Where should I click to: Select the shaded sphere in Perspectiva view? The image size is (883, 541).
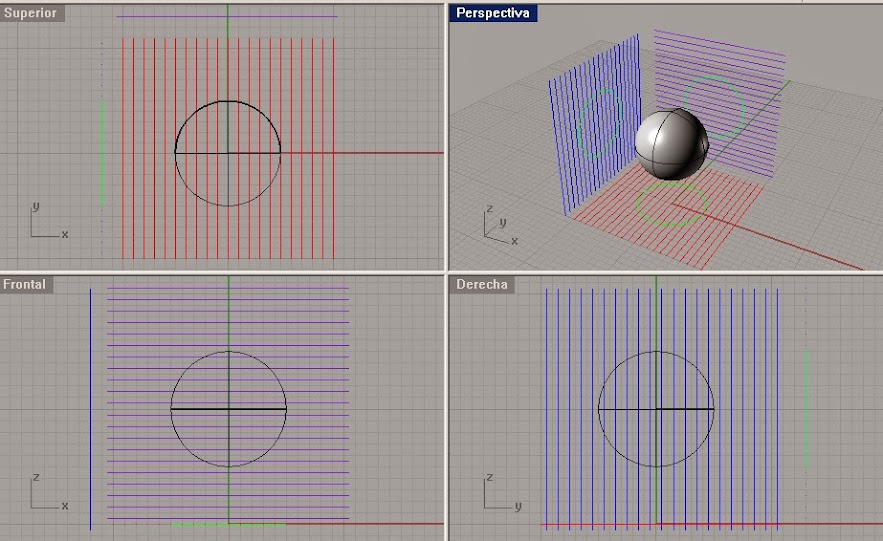click(671, 144)
